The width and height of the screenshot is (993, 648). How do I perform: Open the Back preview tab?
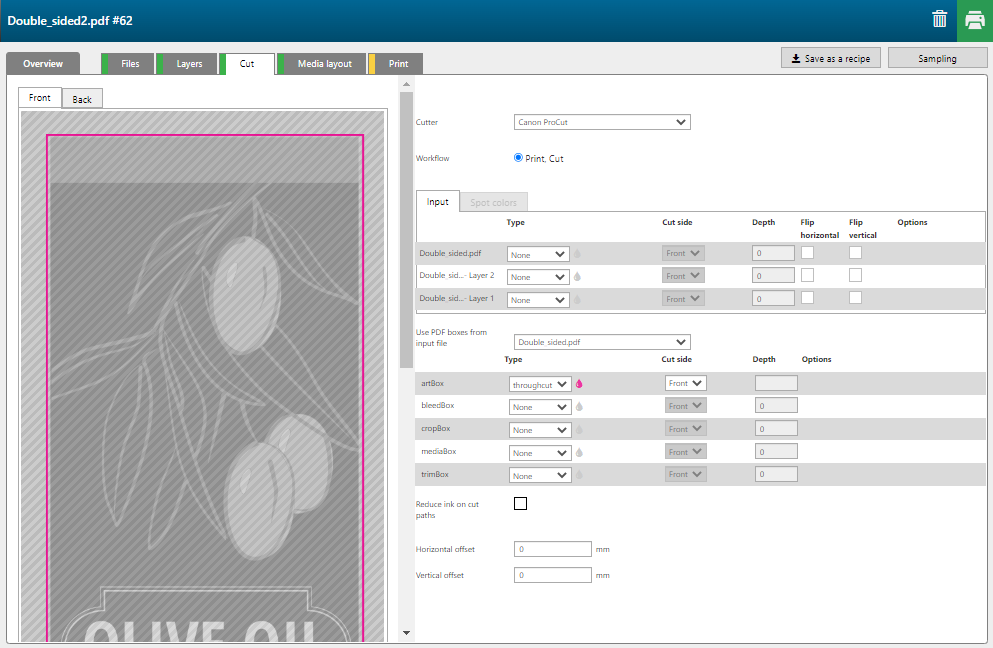coord(82,99)
